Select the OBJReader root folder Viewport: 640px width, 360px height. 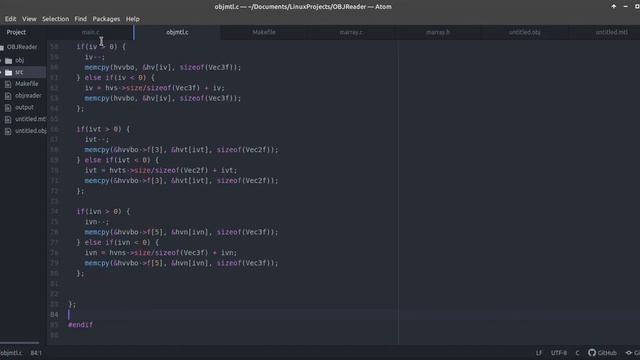[x=22, y=47]
